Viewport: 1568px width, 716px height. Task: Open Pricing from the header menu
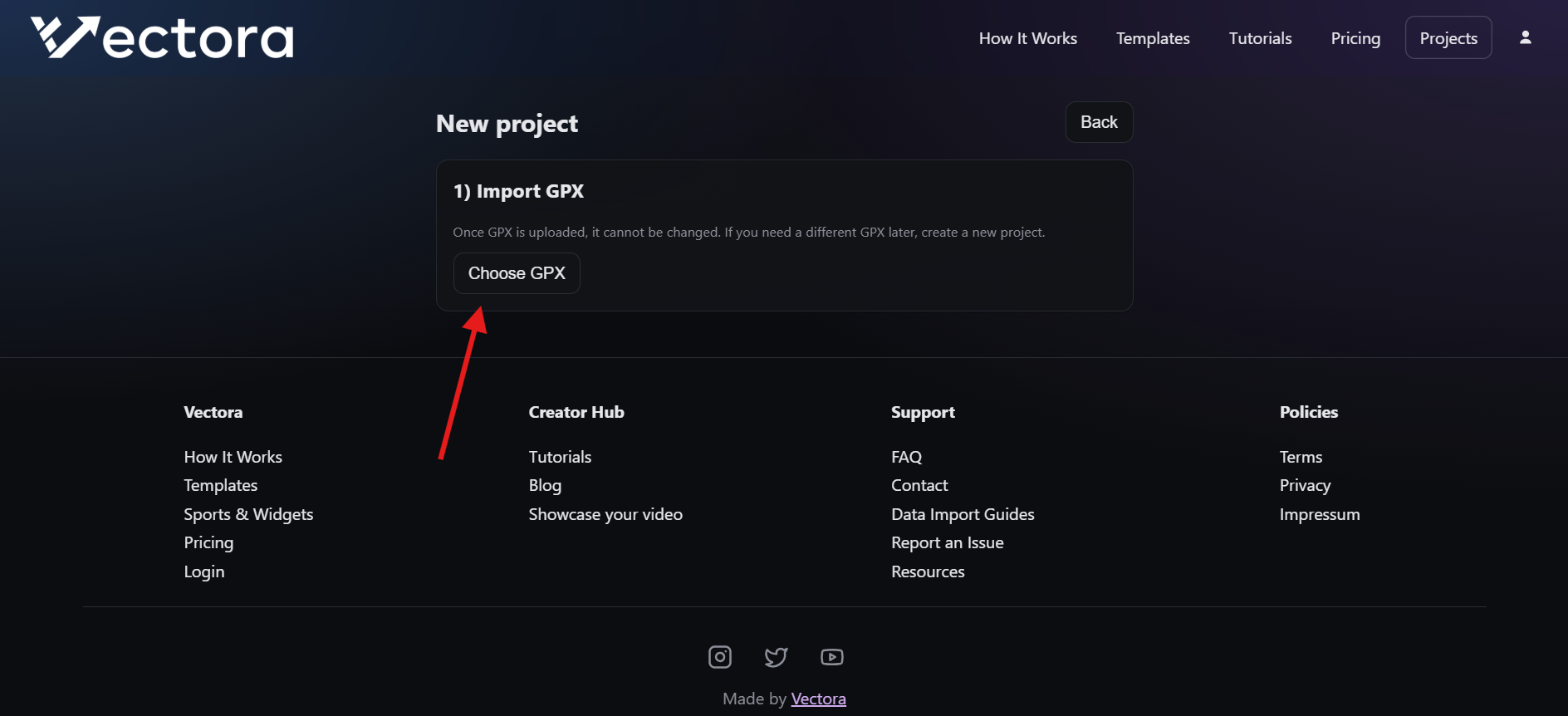[1355, 38]
